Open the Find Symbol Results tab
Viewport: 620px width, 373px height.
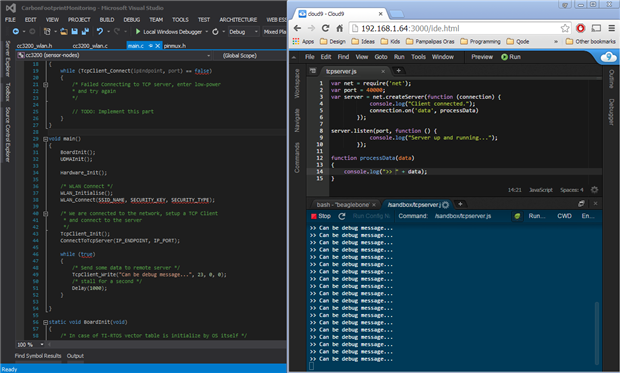(x=38, y=356)
